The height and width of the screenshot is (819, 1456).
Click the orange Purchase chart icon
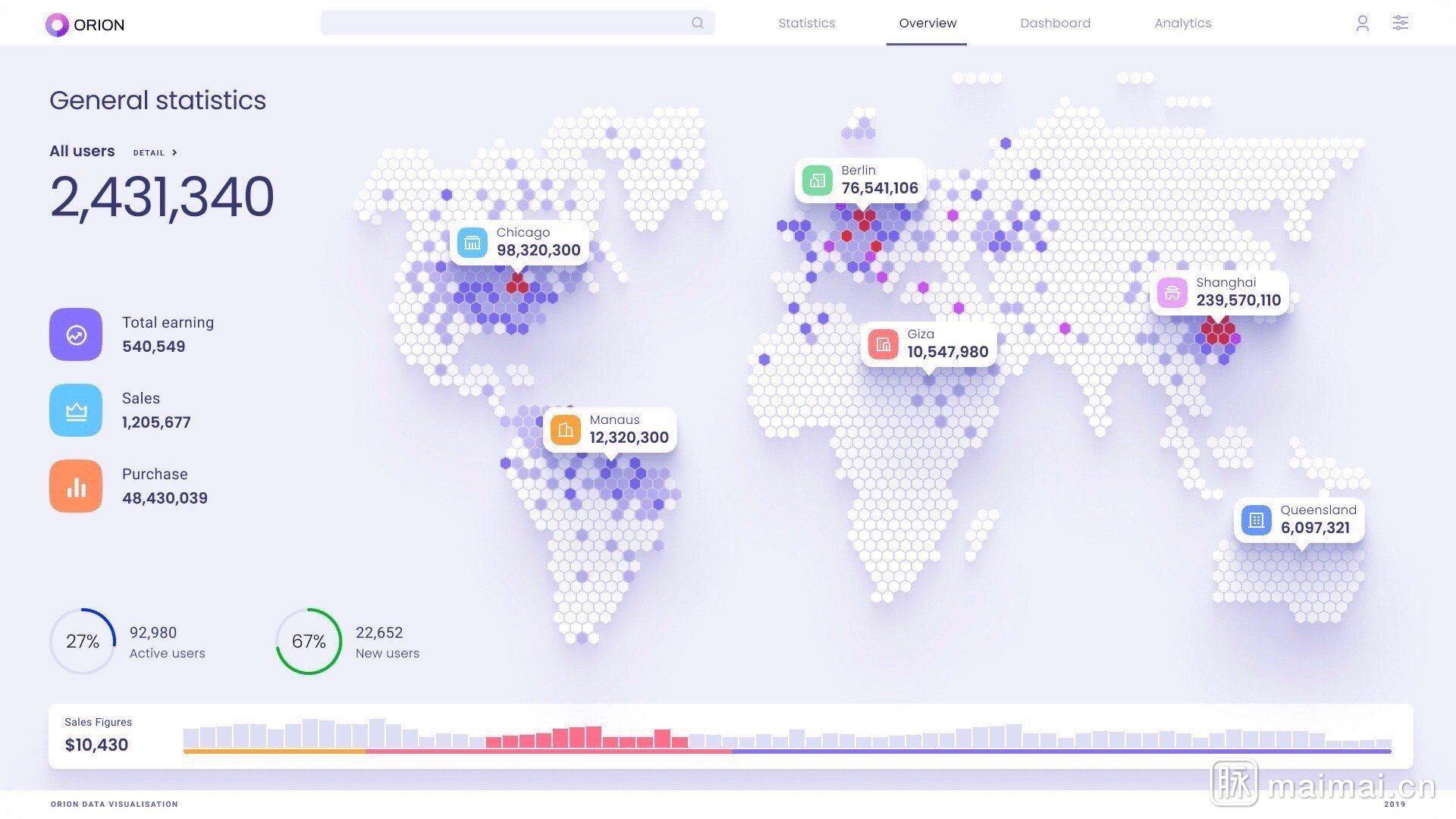point(76,486)
